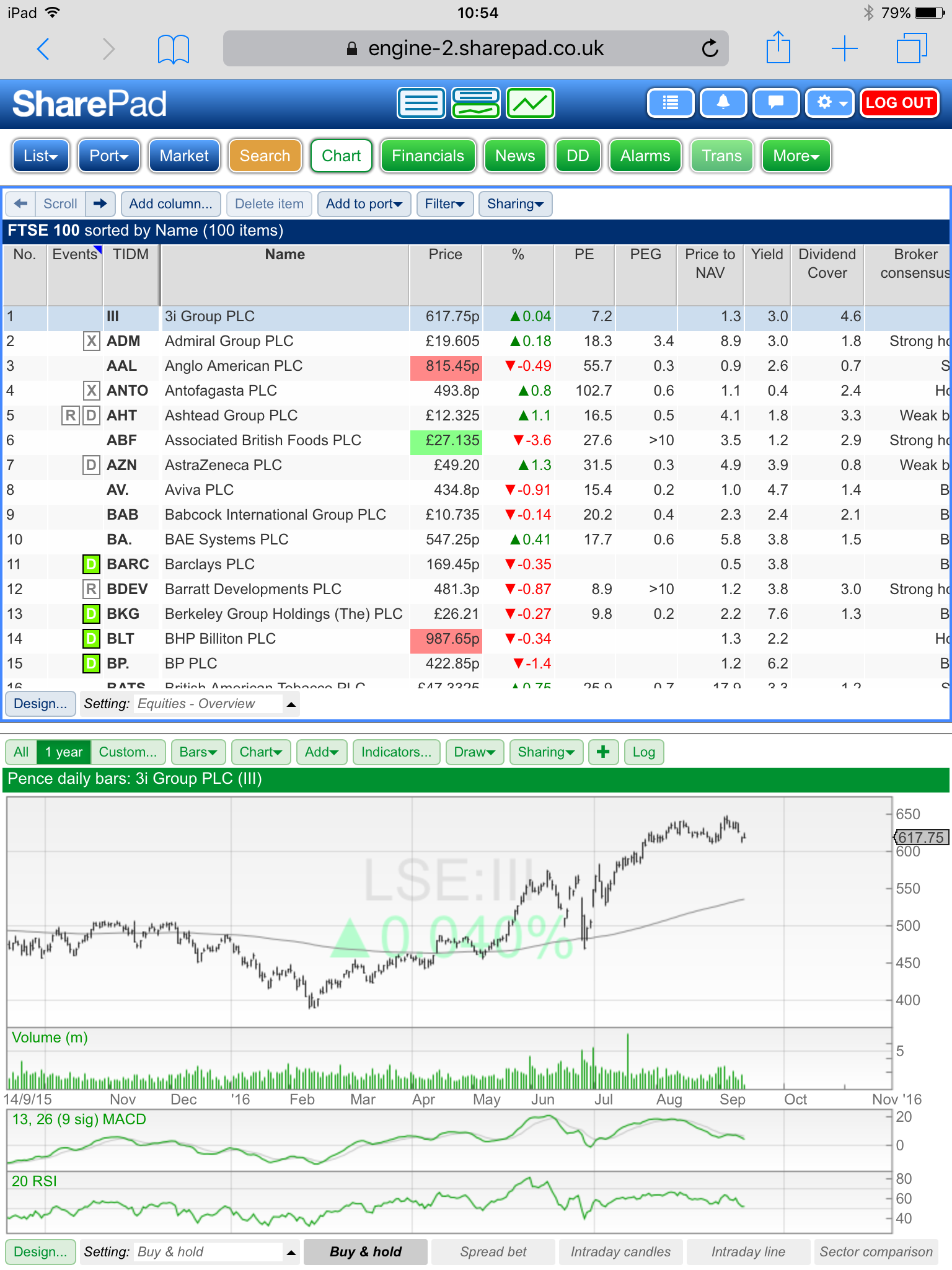Click the green D icon for BHP Billiton

pyautogui.click(x=91, y=639)
